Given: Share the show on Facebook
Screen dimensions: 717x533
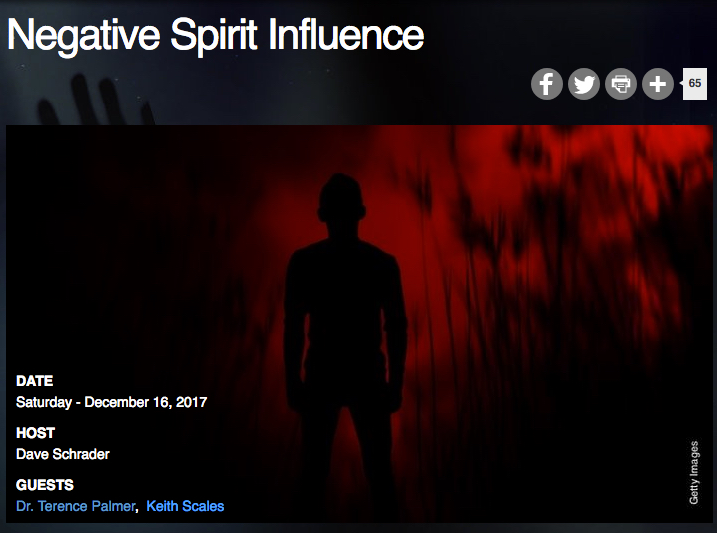Looking at the screenshot, I should pyautogui.click(x=546, y=84).
